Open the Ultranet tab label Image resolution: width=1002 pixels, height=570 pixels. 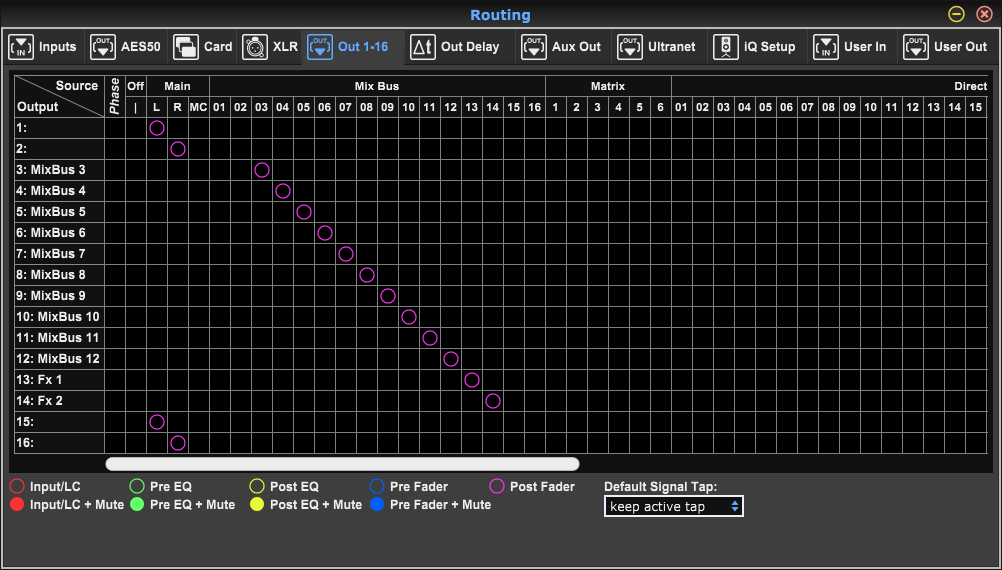pyautogui.click(x=672, y=47)
